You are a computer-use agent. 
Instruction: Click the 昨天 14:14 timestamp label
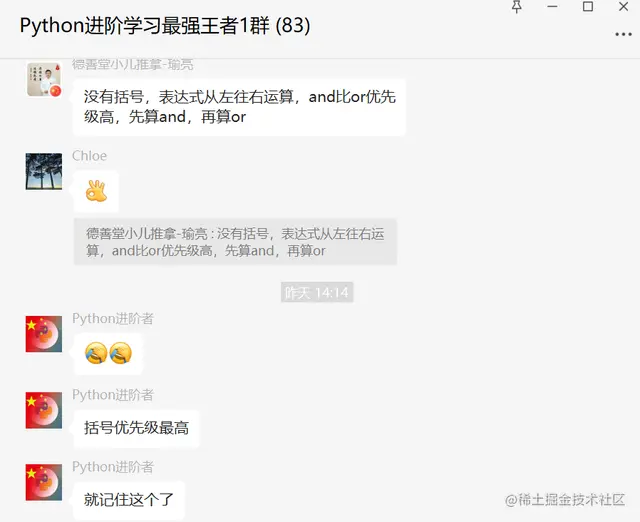coord(317,292)
